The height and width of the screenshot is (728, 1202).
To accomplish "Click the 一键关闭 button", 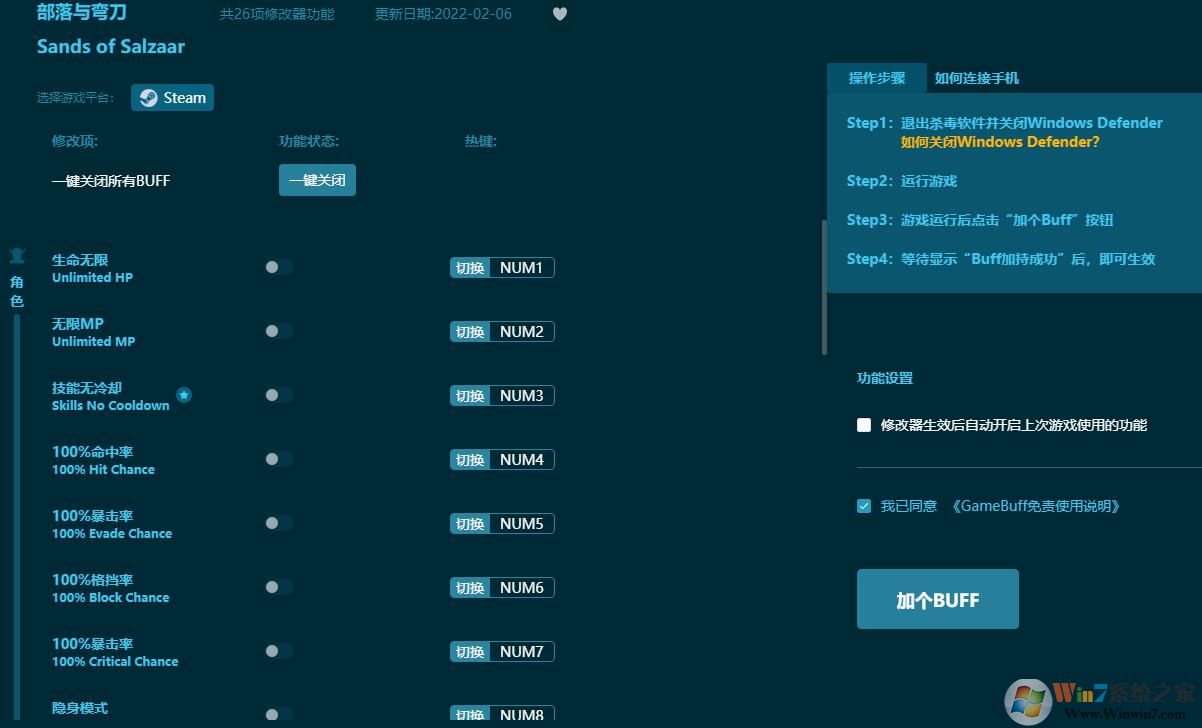I will 317,180.
